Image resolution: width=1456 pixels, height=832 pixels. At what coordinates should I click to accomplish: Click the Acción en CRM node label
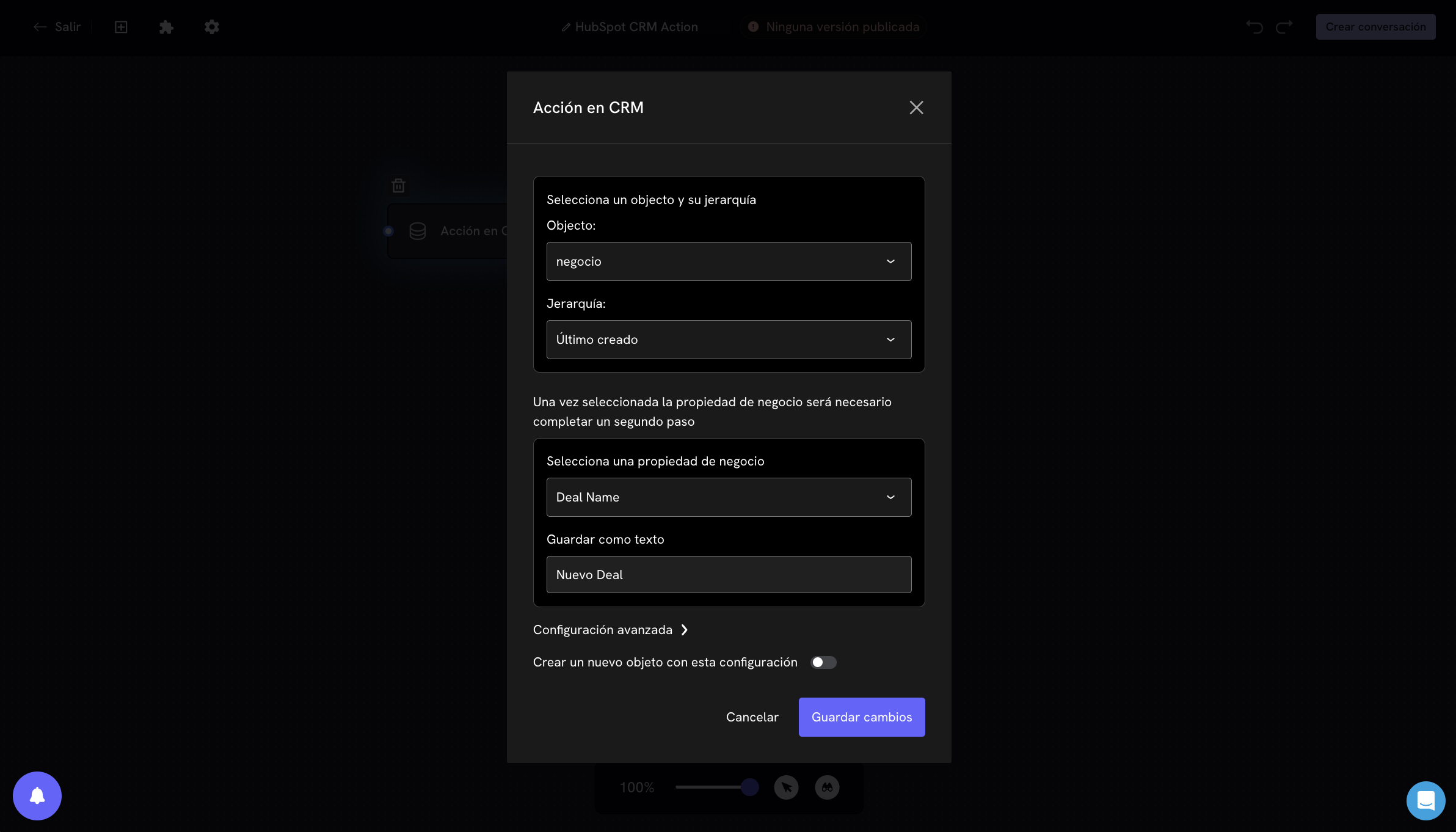coord(473,231)
